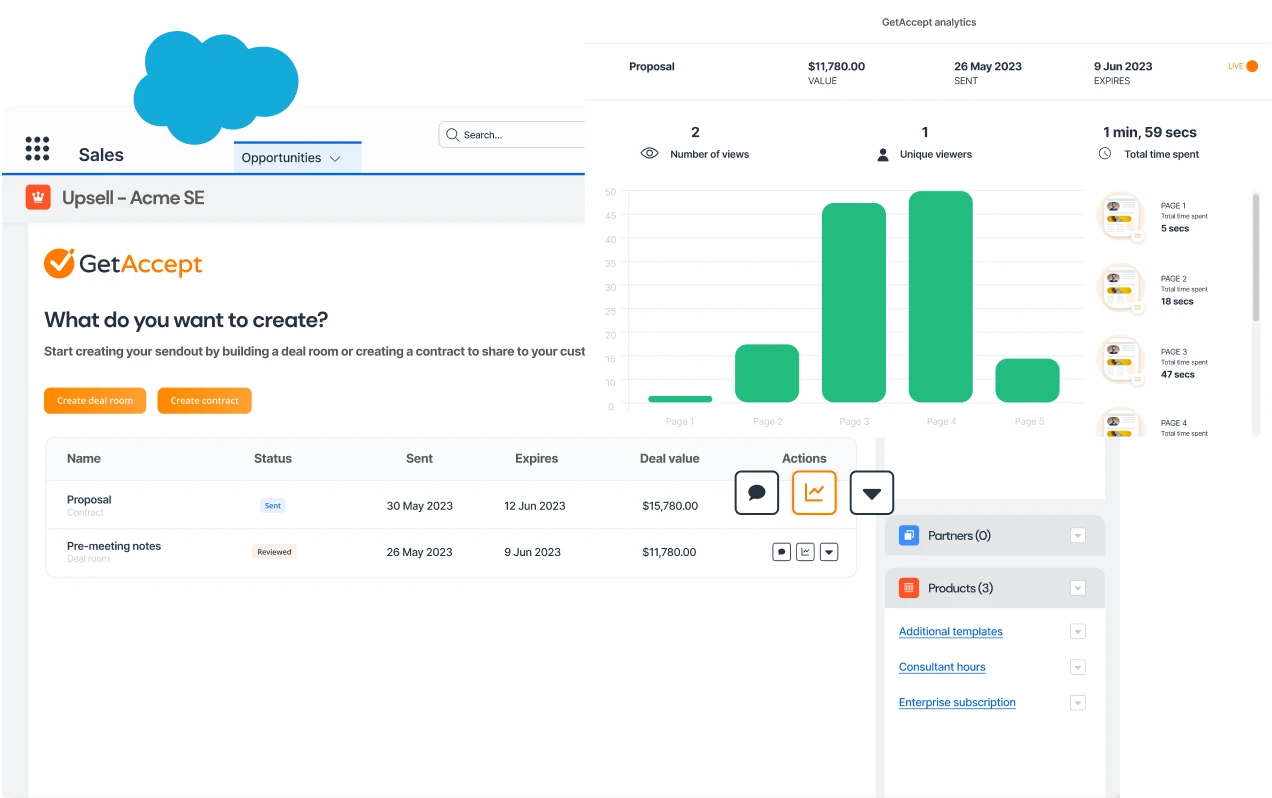Open dropdown next to Enterprise subscription

pos(1078,702)
